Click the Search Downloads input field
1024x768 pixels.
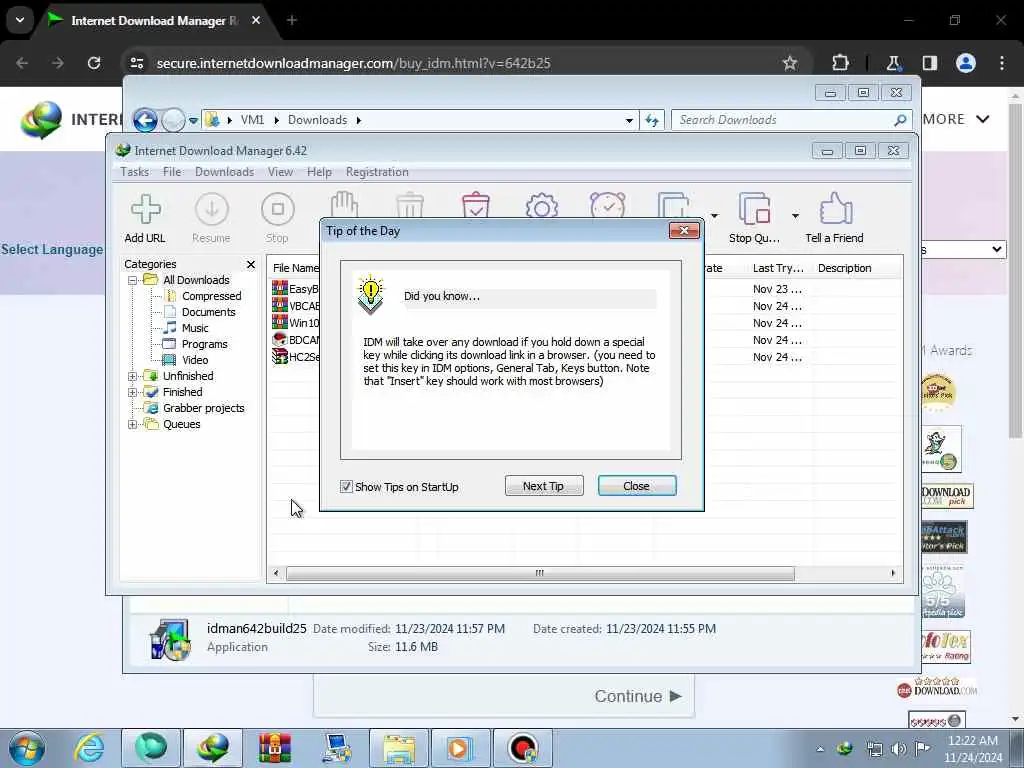pos(784,120)
